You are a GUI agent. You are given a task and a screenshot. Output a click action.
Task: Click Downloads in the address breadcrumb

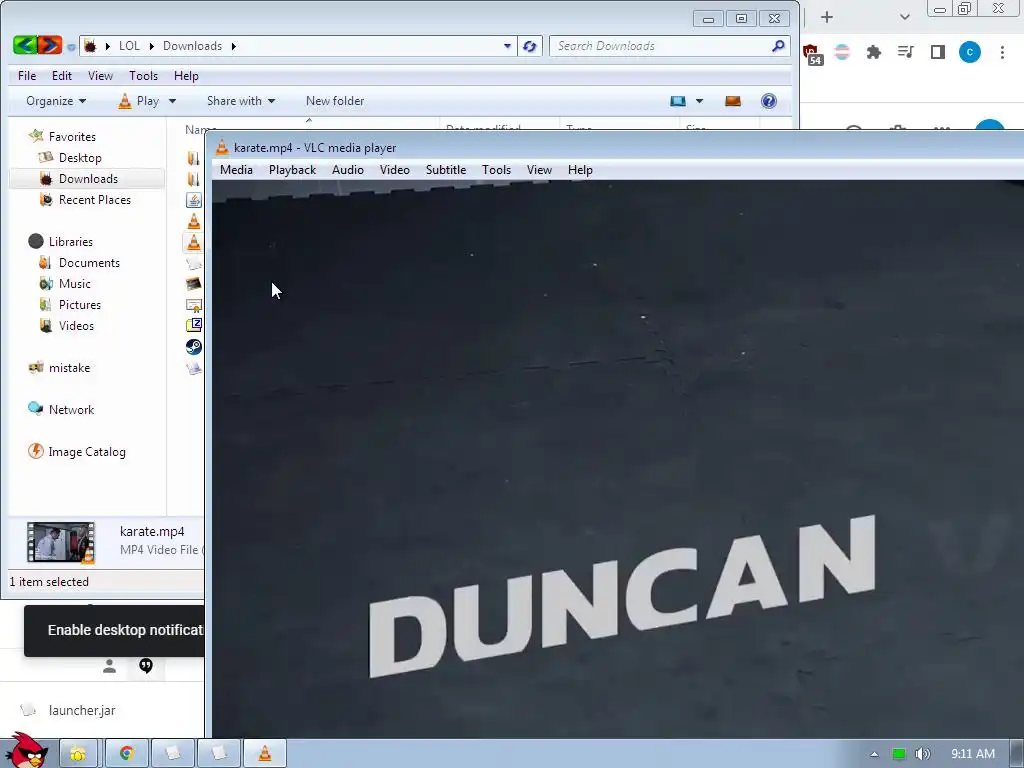(x=192, y=46)
